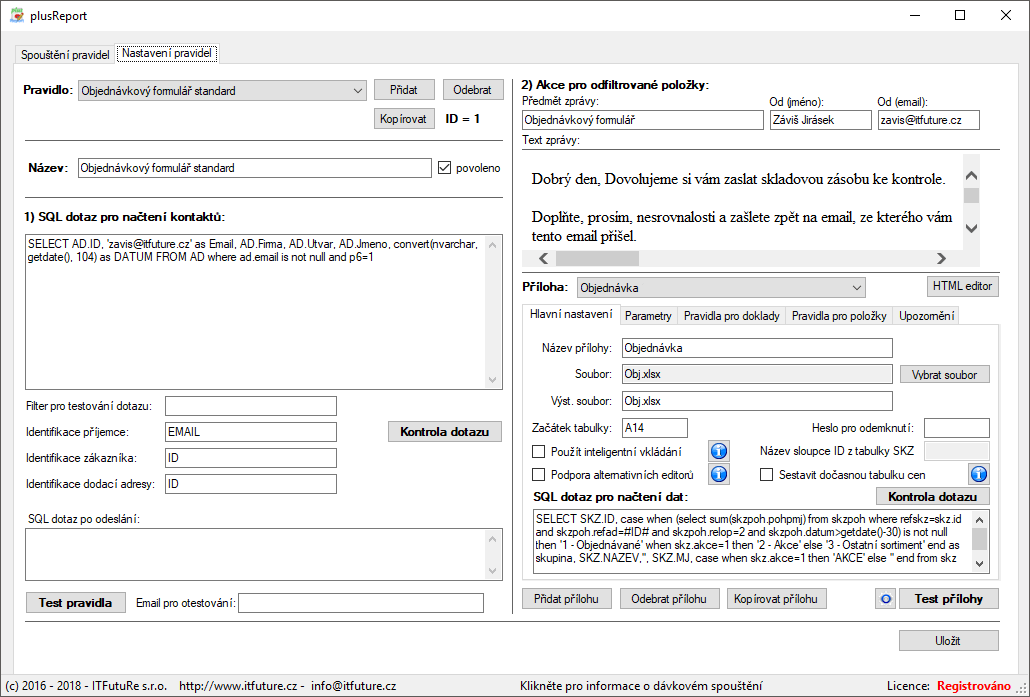Click the Heslo pro odemknutí field
Screen dimensions: 1030x697
956,428
